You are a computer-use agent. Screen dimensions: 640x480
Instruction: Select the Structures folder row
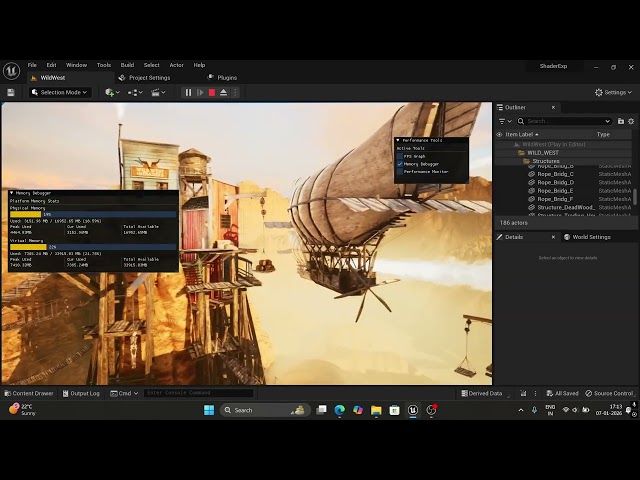pos(564,161)
